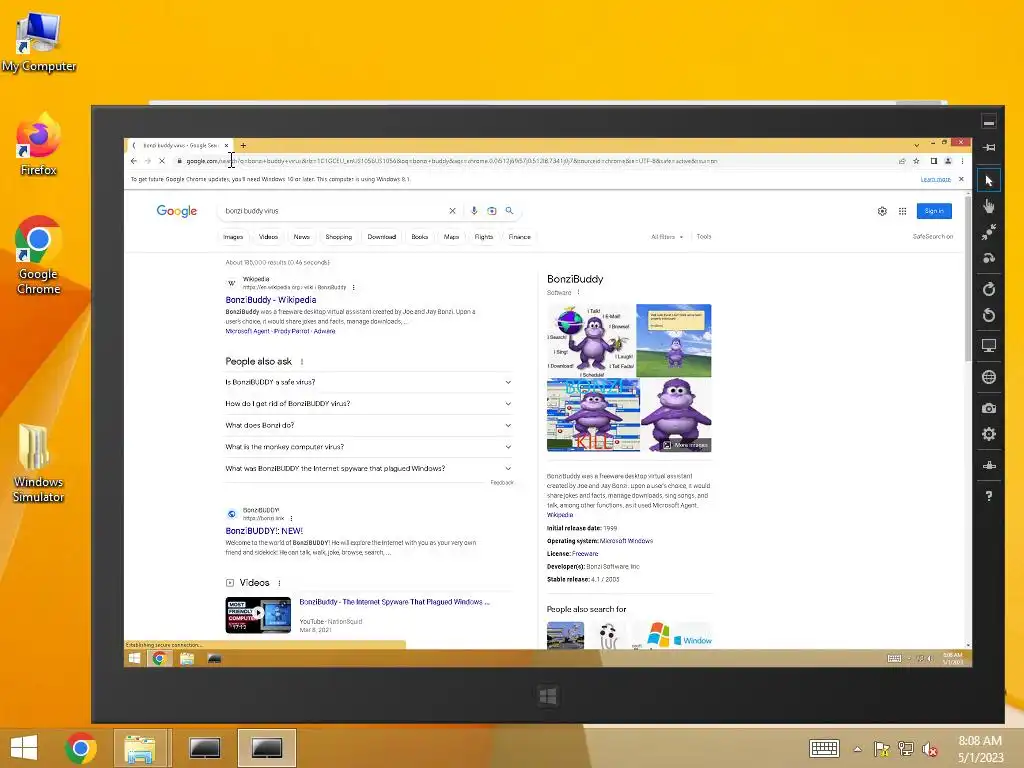Filter results by Books
Image resolution: width=1024 pixels, height=768 pixels.
coord(420,237)
